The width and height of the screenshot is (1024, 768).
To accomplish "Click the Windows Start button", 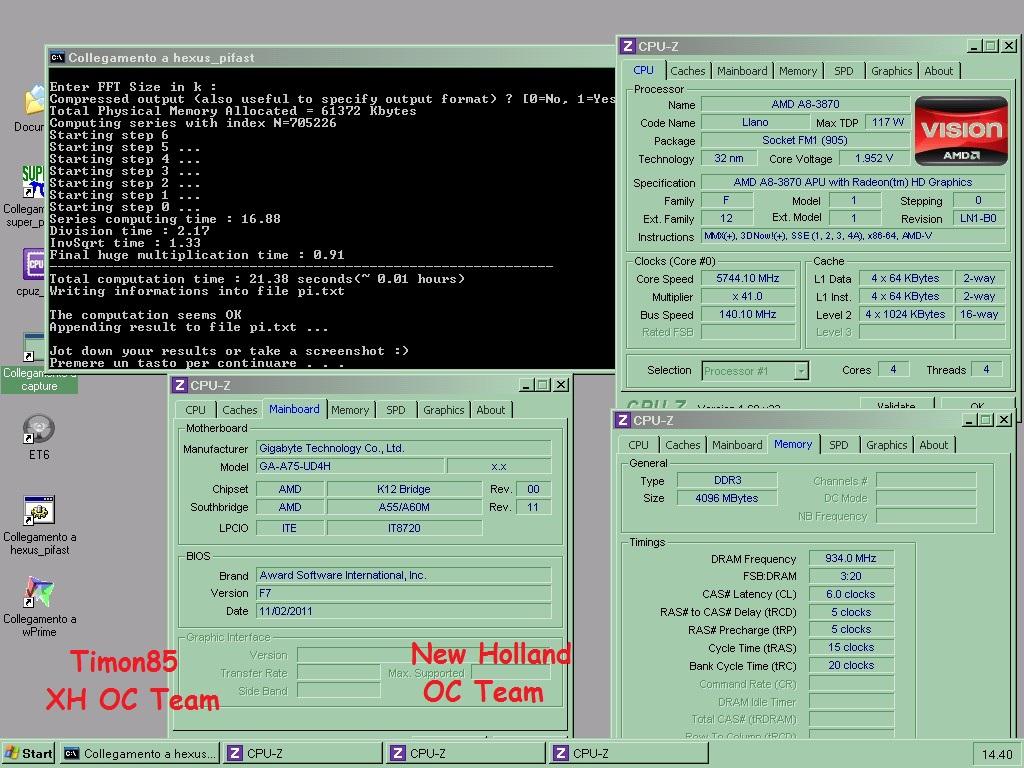I will click(29, 754).
